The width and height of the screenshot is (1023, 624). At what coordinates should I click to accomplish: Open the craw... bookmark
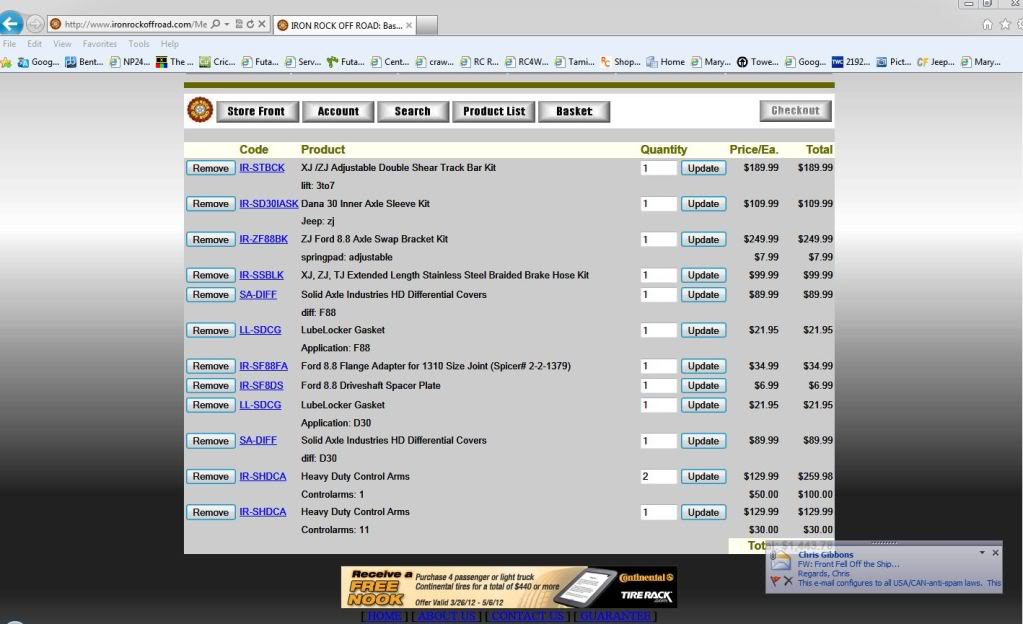coord(435,62)
